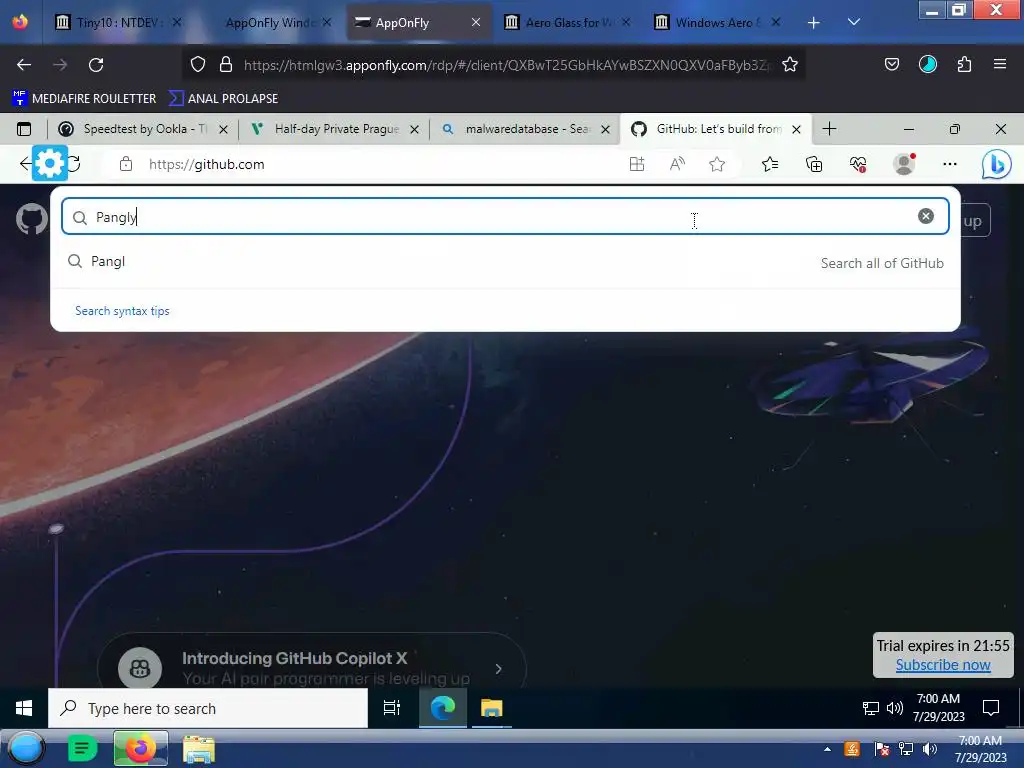1024x768 pixels.
Task: Select the Pangl search suggestion
Action: pos(505,262)
